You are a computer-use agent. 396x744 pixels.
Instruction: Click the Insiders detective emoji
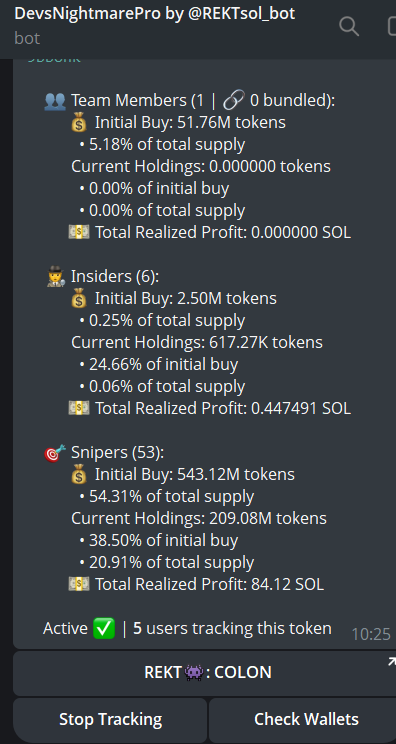[x=55, y=276]
